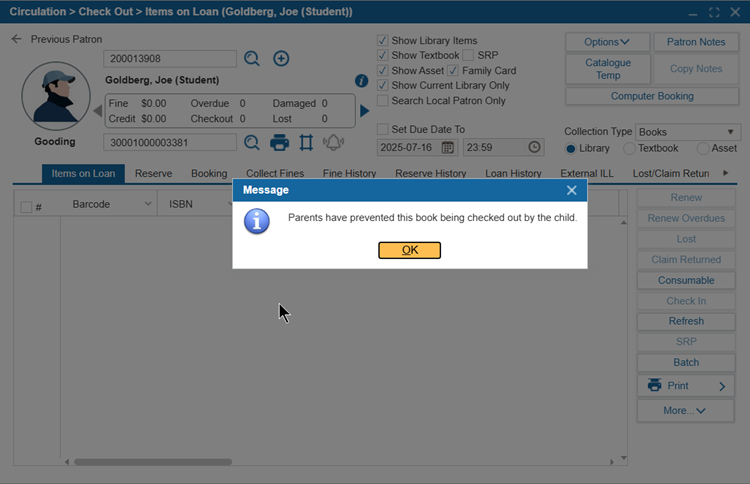
Task: Toggle Family Card checkbox
Action: click(453, 70)
